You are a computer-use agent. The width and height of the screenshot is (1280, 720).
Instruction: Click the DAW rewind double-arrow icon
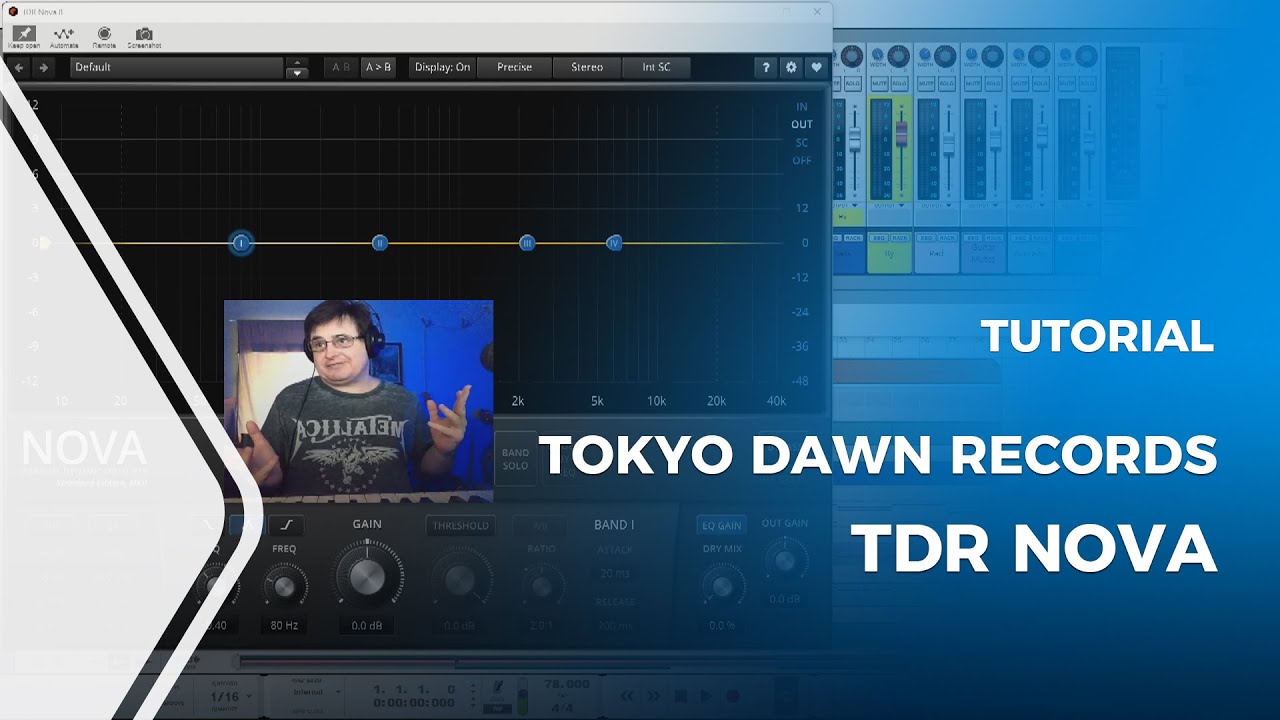tap(628, 696)
